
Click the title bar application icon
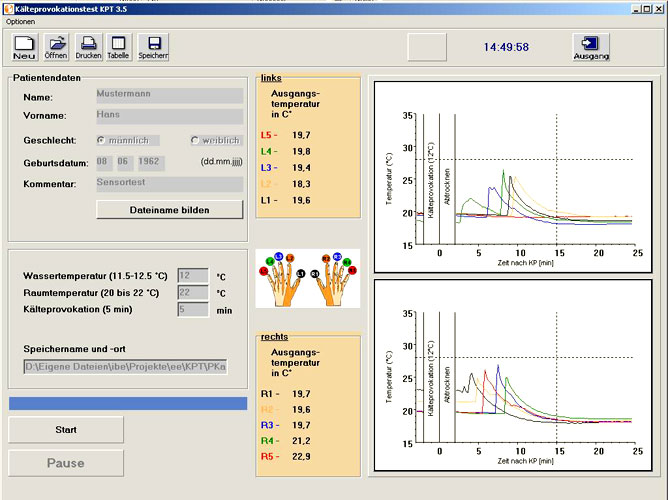click(9, 7)
